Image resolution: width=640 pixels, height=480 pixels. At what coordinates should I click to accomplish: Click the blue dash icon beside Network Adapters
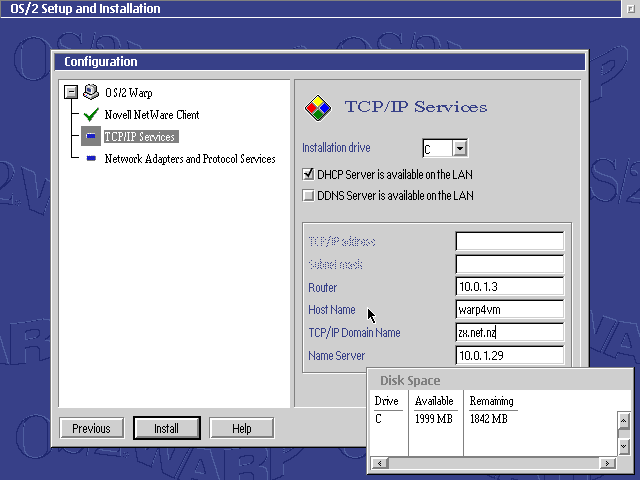pyautogui.click(x=91, y=158)
